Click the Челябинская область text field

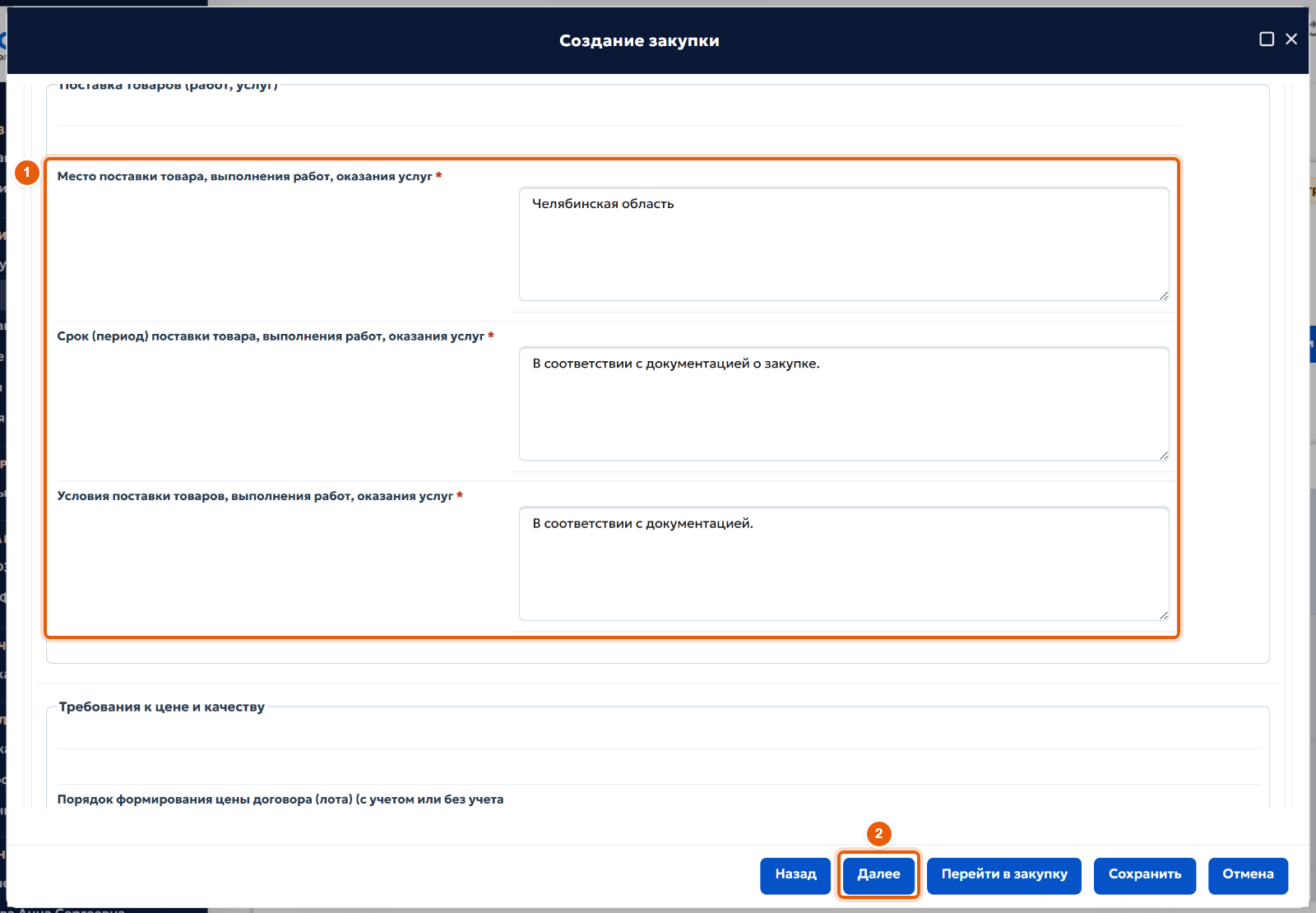[844, 244]
